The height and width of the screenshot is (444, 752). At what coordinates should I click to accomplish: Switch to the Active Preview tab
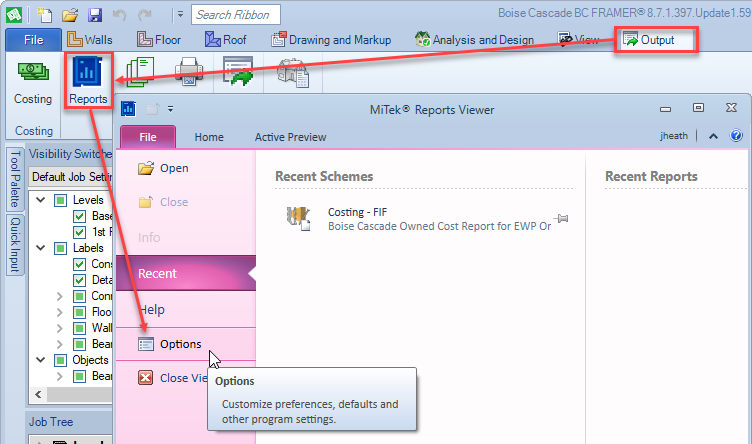(x=290, y=137)
